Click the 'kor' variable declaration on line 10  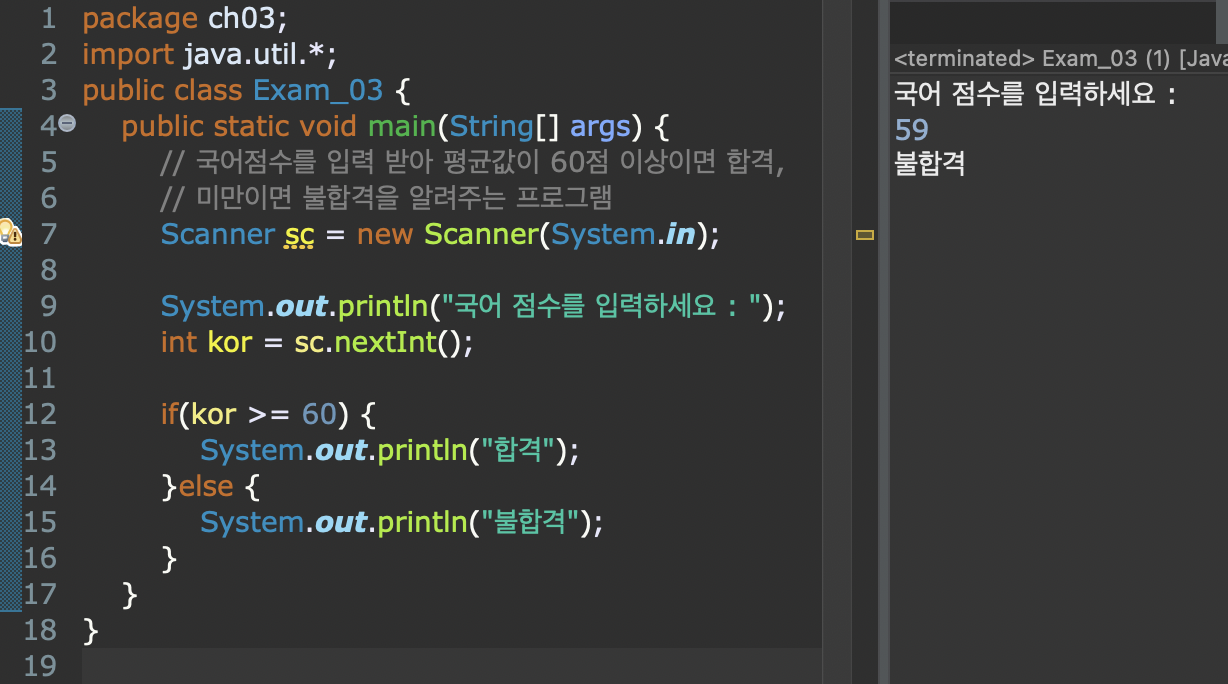230,342
